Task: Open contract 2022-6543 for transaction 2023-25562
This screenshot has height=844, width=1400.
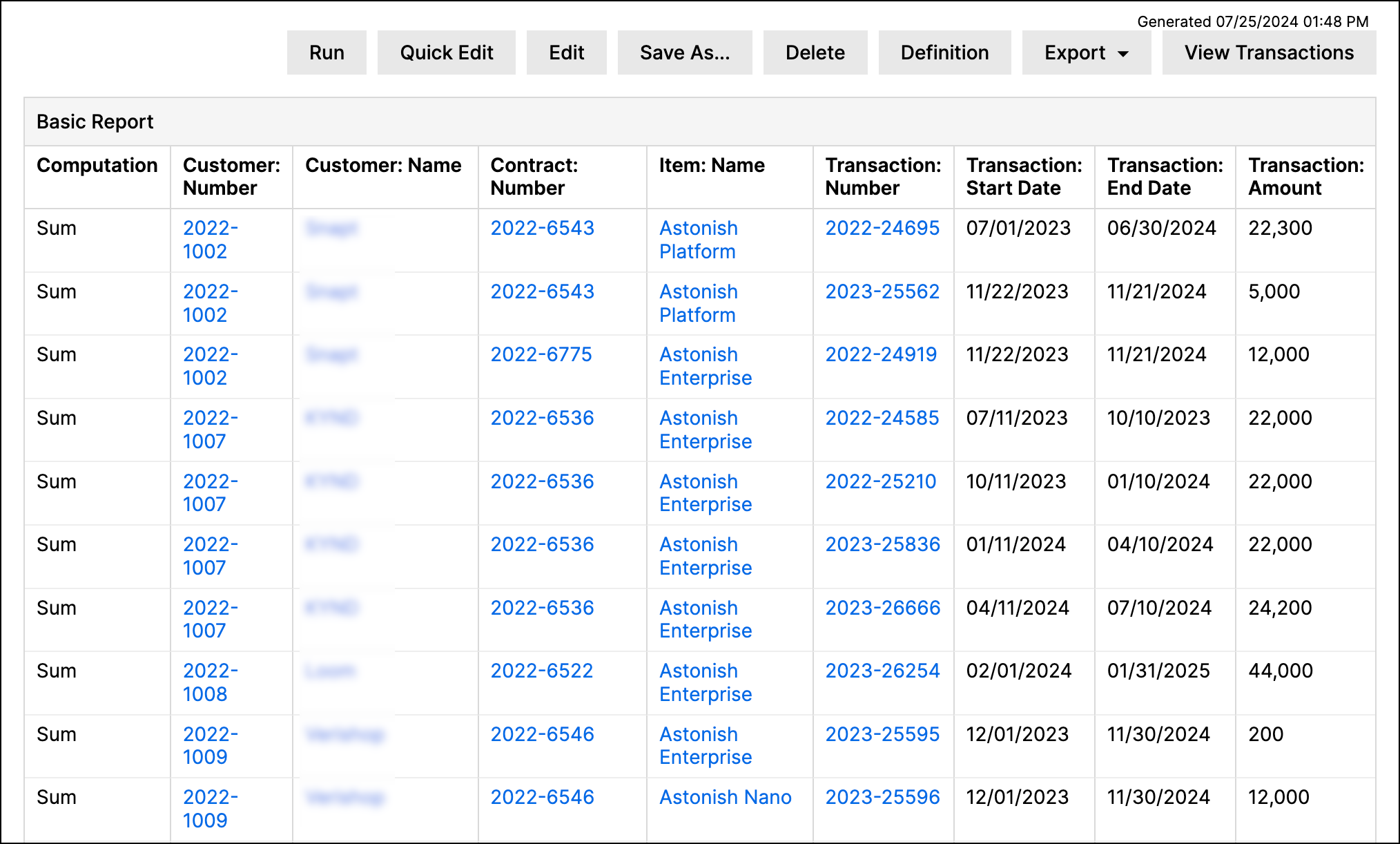Action: (x=543, y=291)
